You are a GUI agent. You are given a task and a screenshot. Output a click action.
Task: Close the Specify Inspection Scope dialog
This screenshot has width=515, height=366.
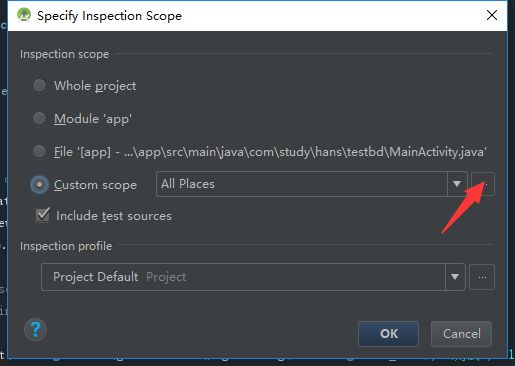492,15
